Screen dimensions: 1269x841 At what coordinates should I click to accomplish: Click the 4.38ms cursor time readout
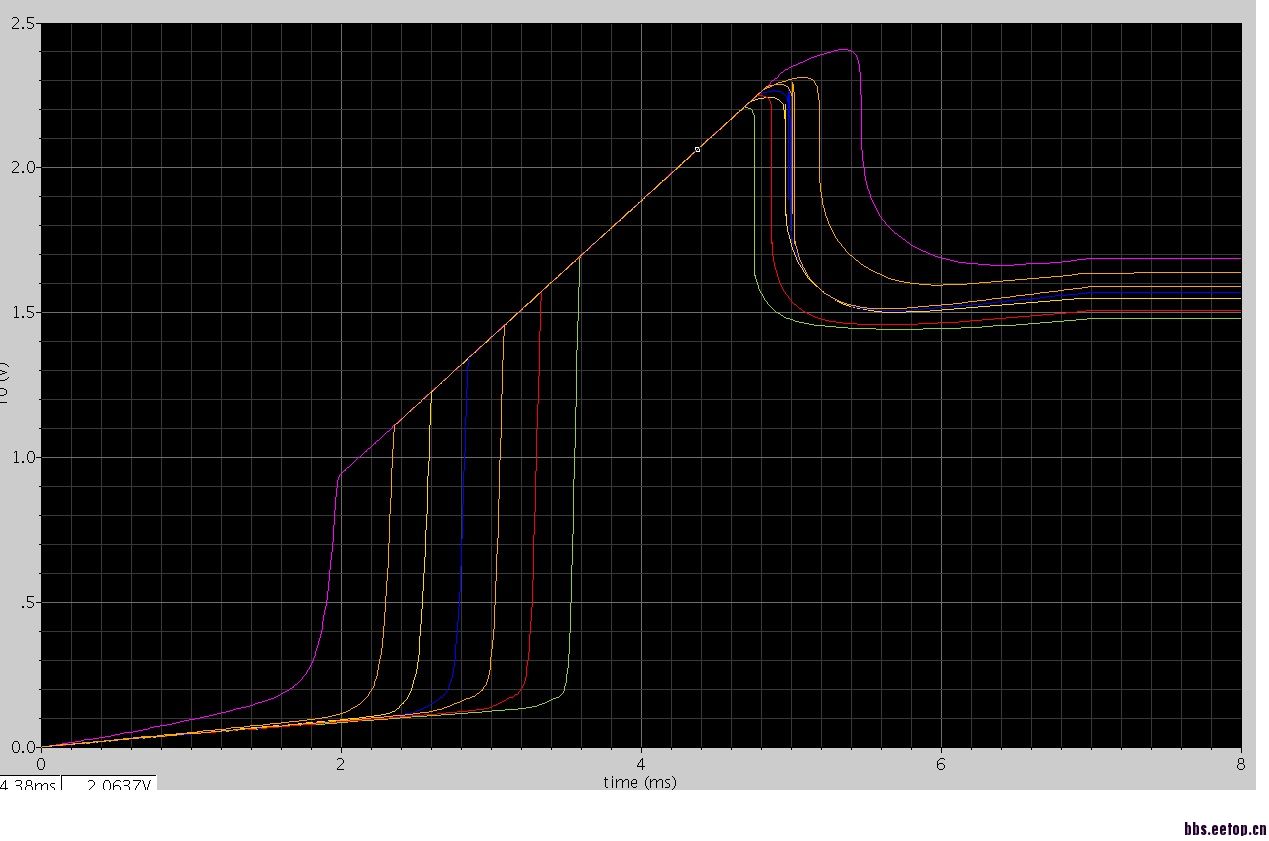click(x=29, y=786)
